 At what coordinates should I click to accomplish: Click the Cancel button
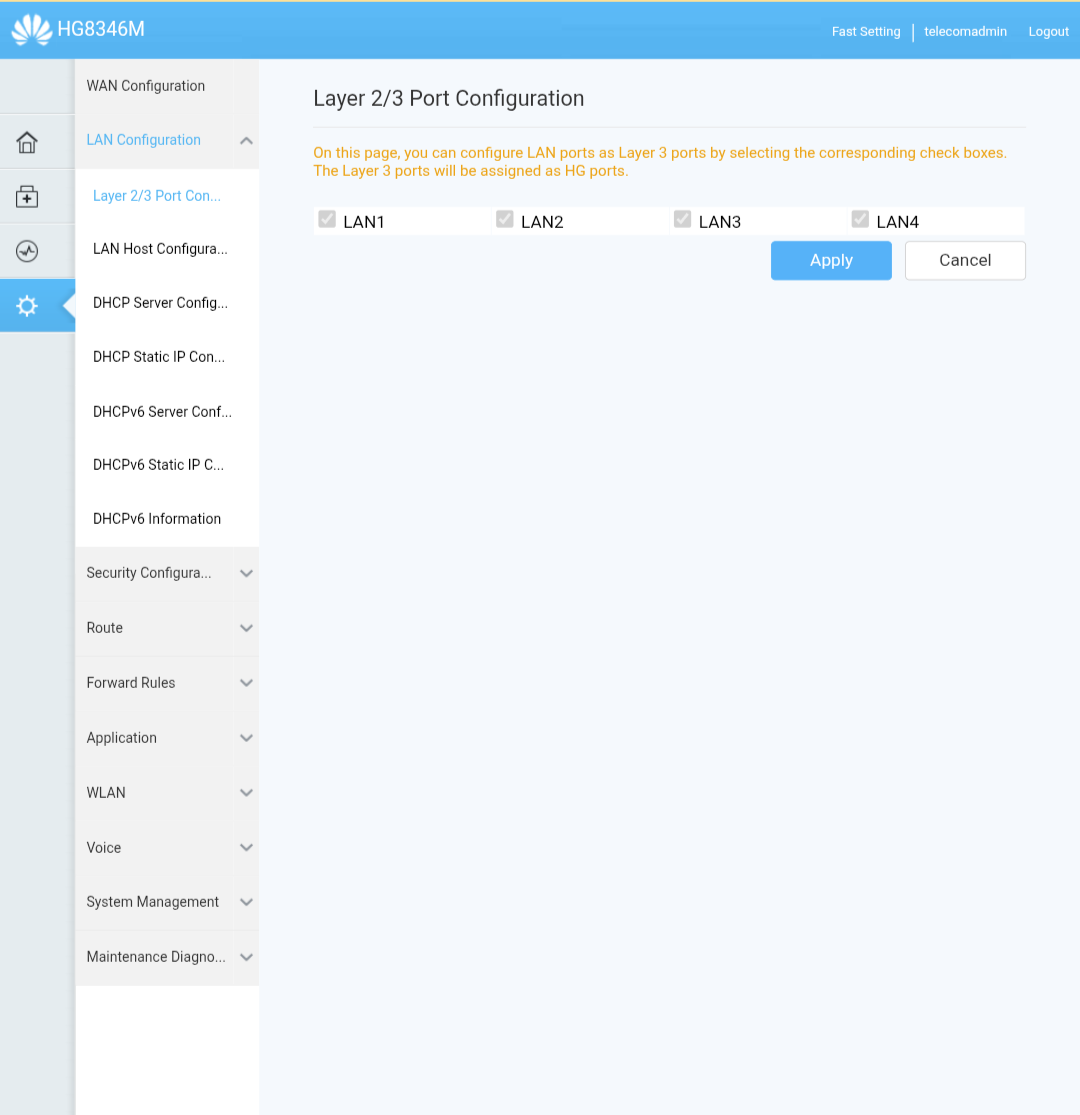[965, 260]
